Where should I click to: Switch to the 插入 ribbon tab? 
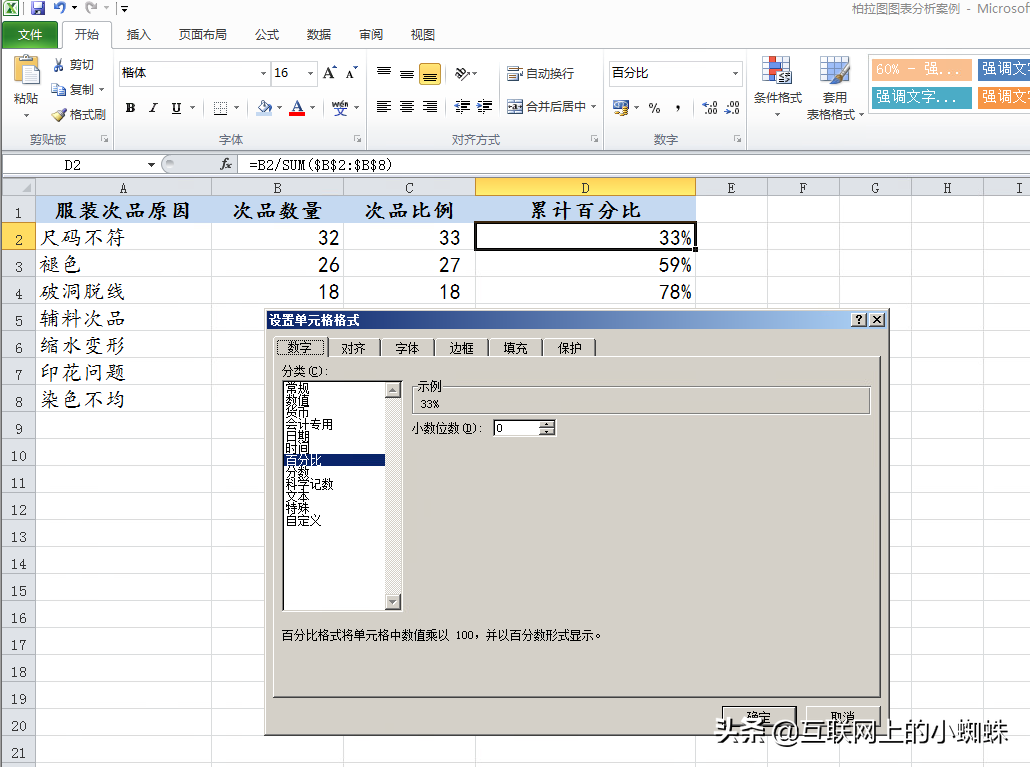click(139, 35)
